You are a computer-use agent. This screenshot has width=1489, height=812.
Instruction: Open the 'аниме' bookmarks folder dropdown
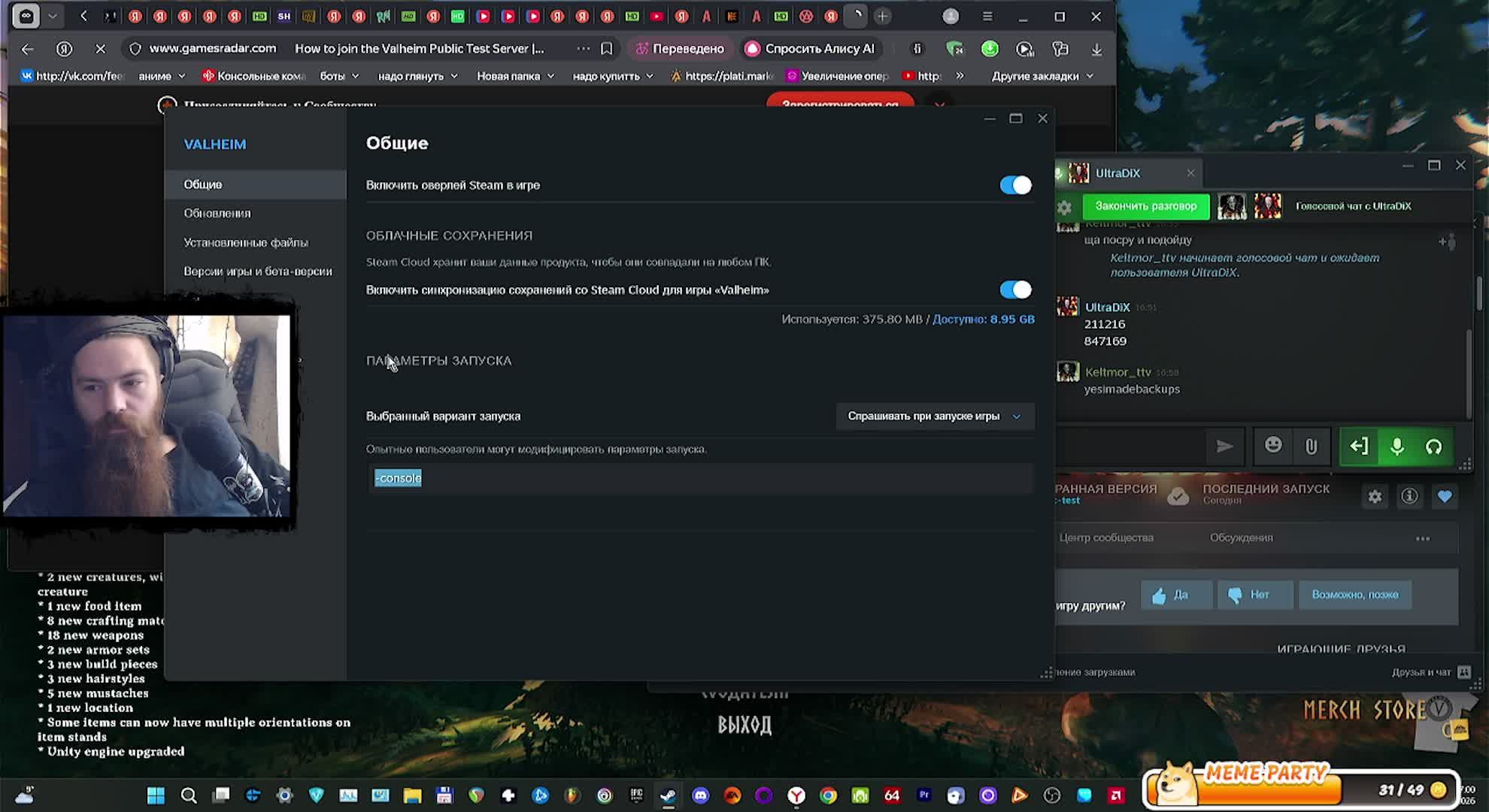pyautogui.click(x=162, y=76)
